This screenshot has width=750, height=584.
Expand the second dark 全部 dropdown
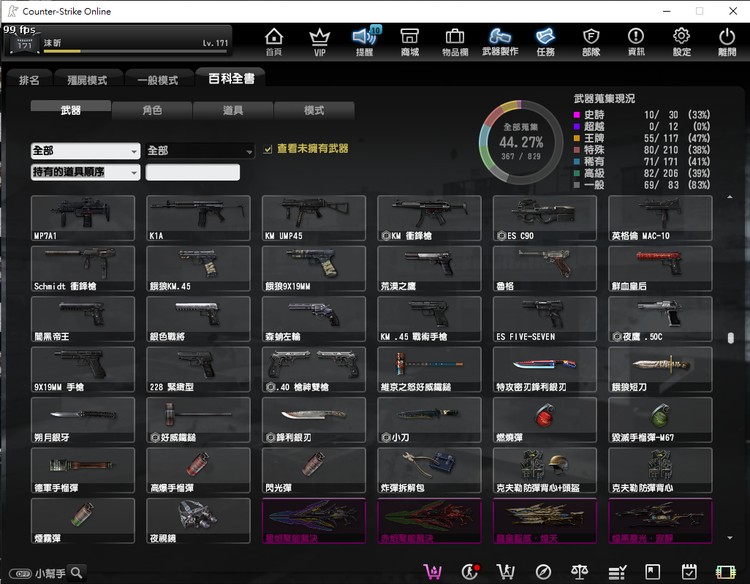pos(200,151)
